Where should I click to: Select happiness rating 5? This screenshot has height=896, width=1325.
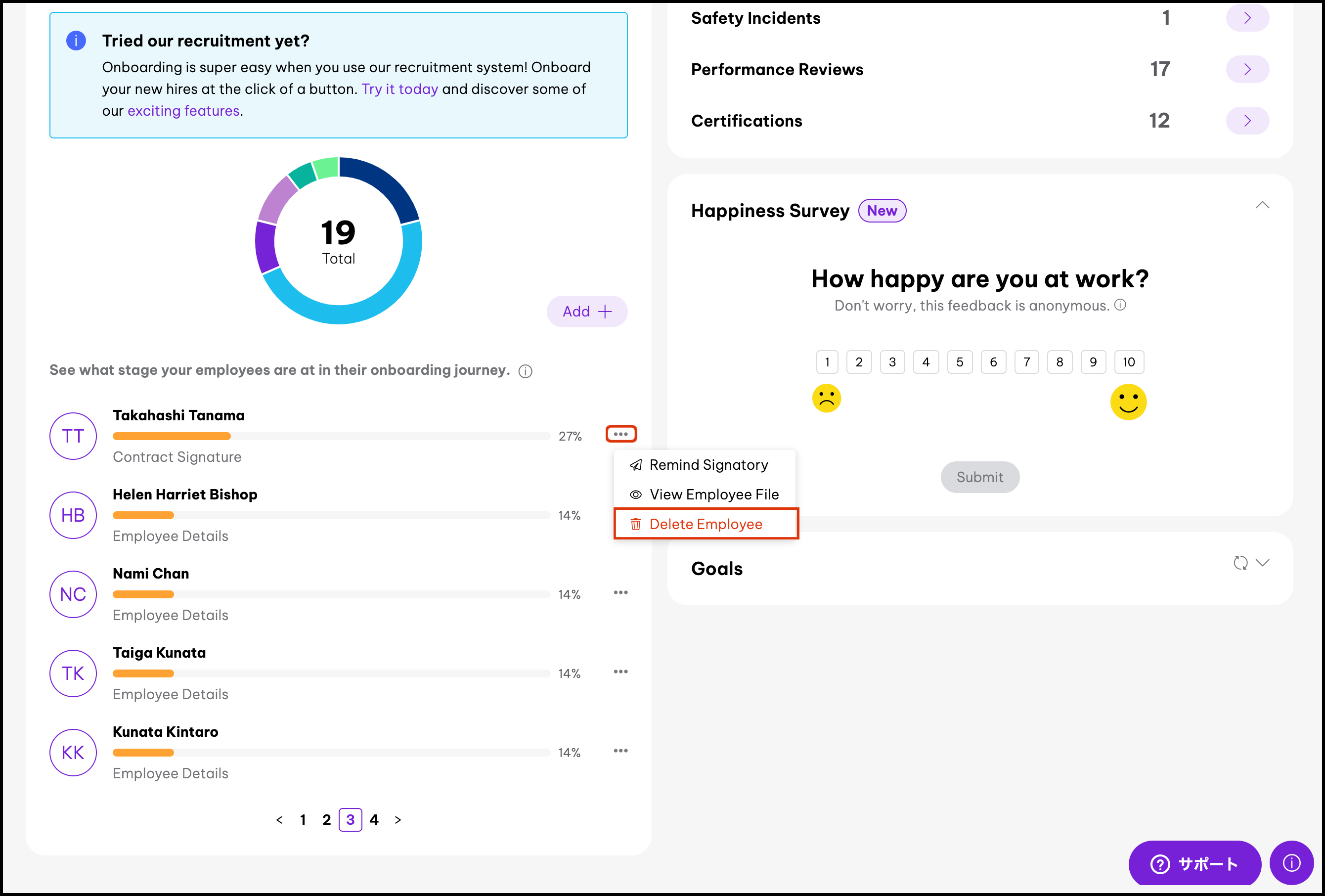point(960,362)
